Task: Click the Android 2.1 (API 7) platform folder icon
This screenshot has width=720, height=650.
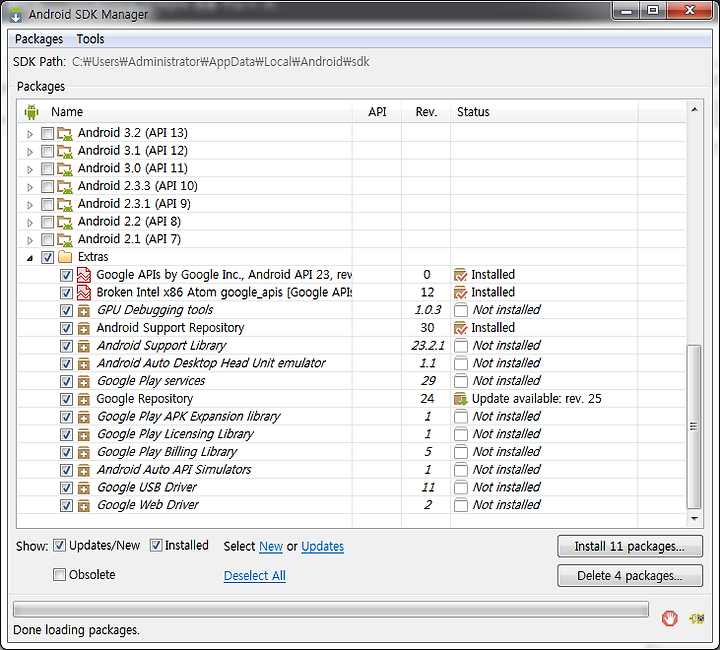Action: click(x=65, y=240)
